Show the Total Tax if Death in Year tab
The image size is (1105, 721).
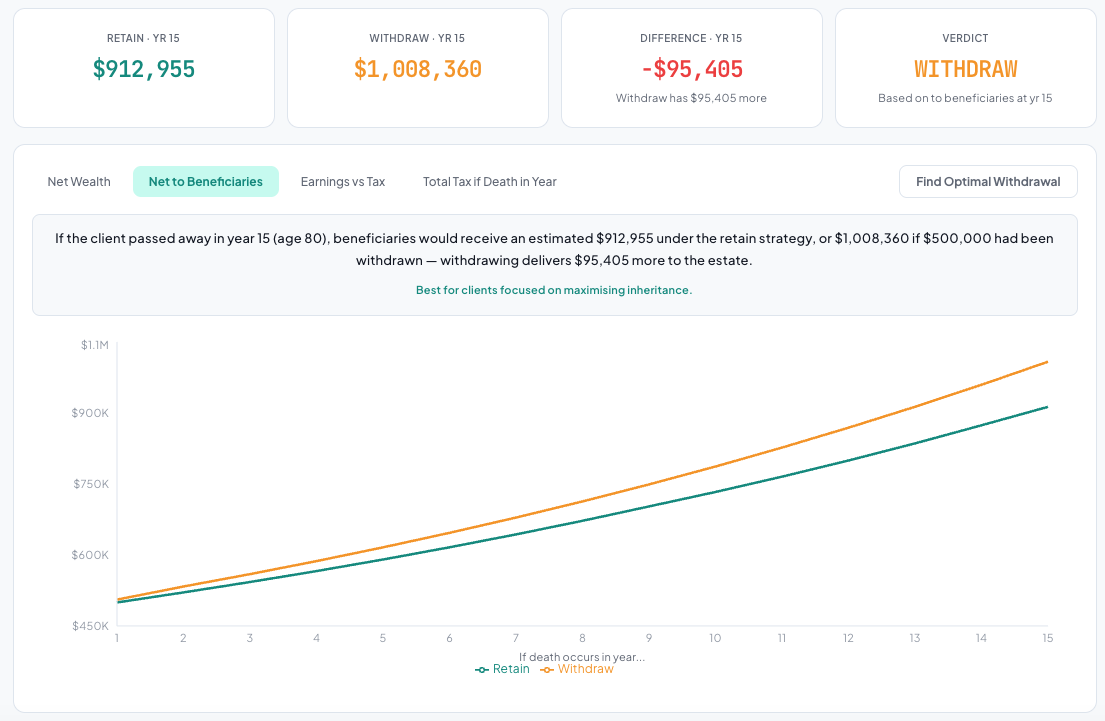point(489,181)
